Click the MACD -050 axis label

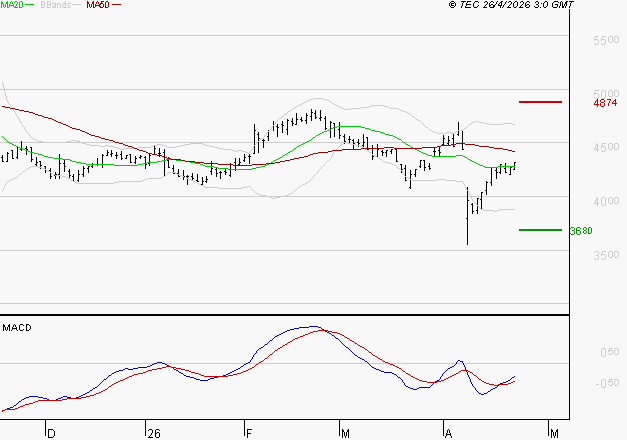607,383
